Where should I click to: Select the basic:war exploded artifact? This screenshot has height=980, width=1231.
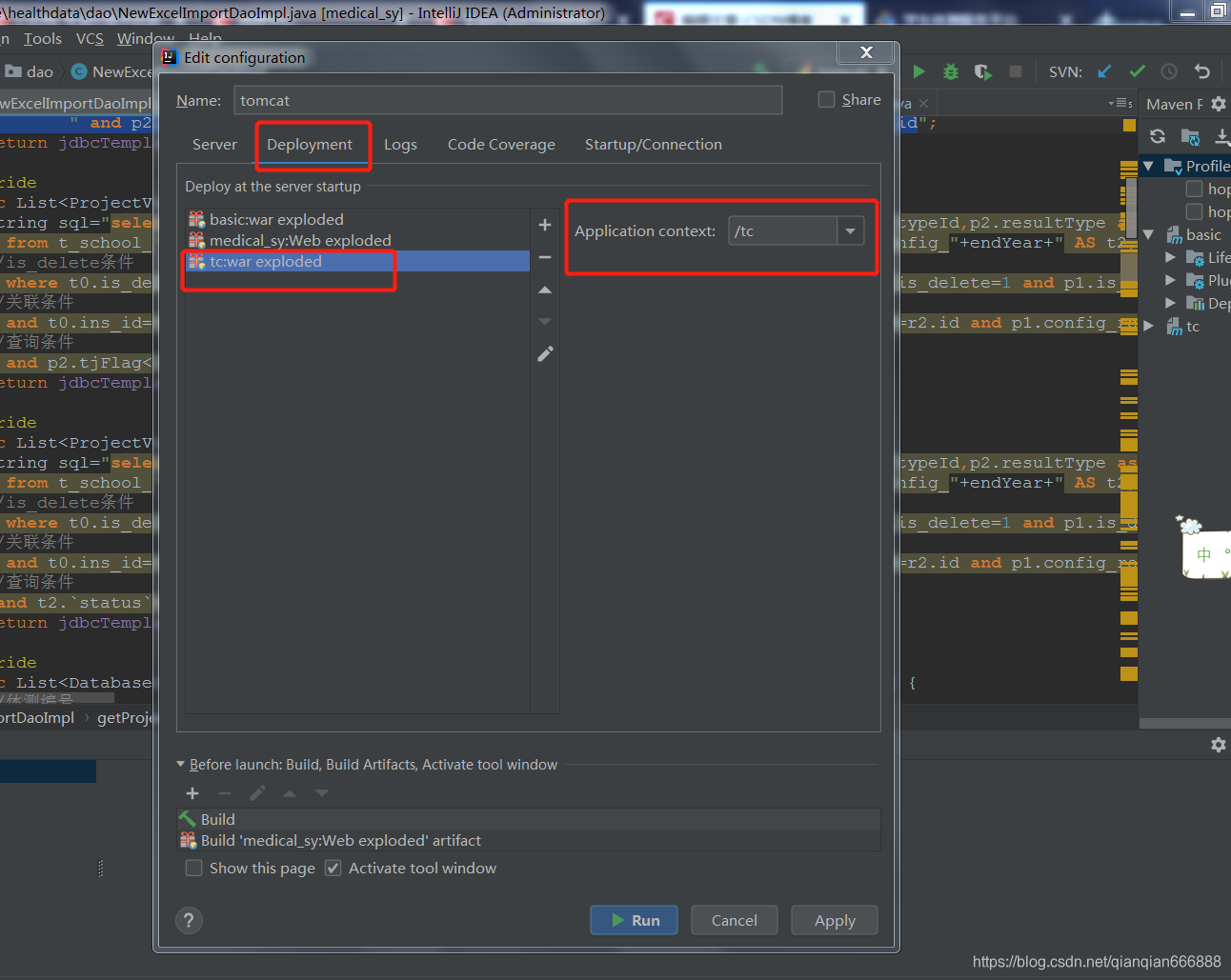[357, 219]
